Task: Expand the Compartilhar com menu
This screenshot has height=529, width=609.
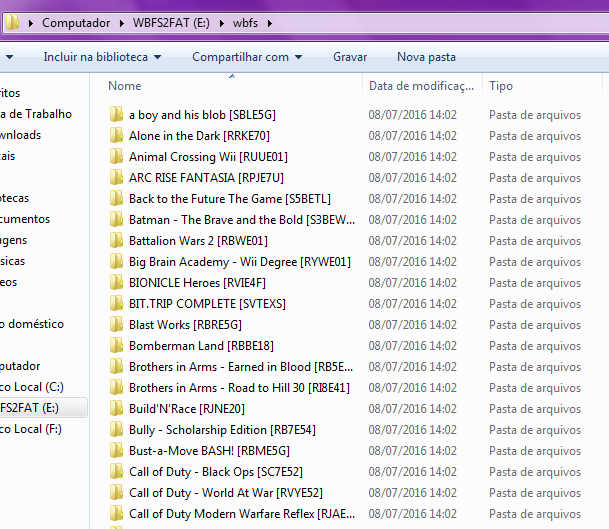Action: point(248,58)
